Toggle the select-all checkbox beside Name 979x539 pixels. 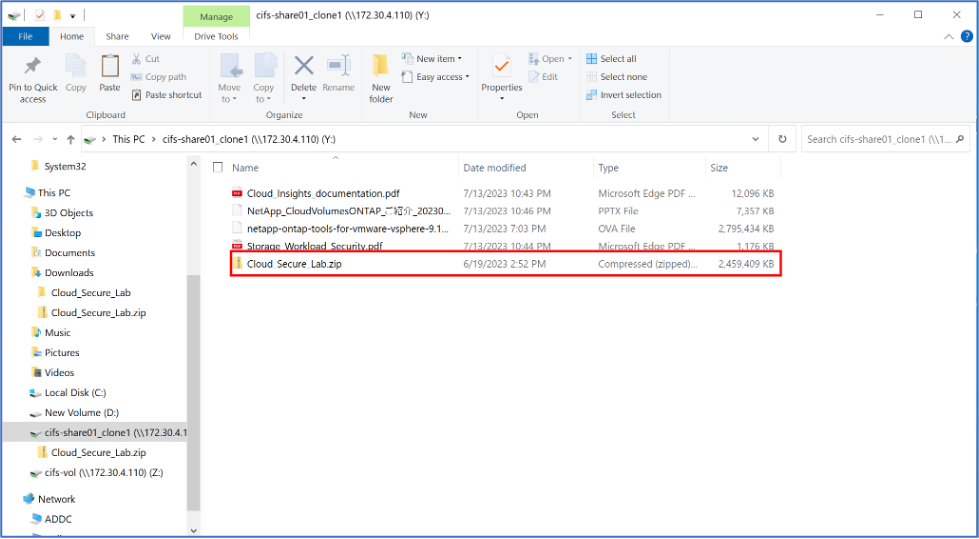(x=217, y=167)
